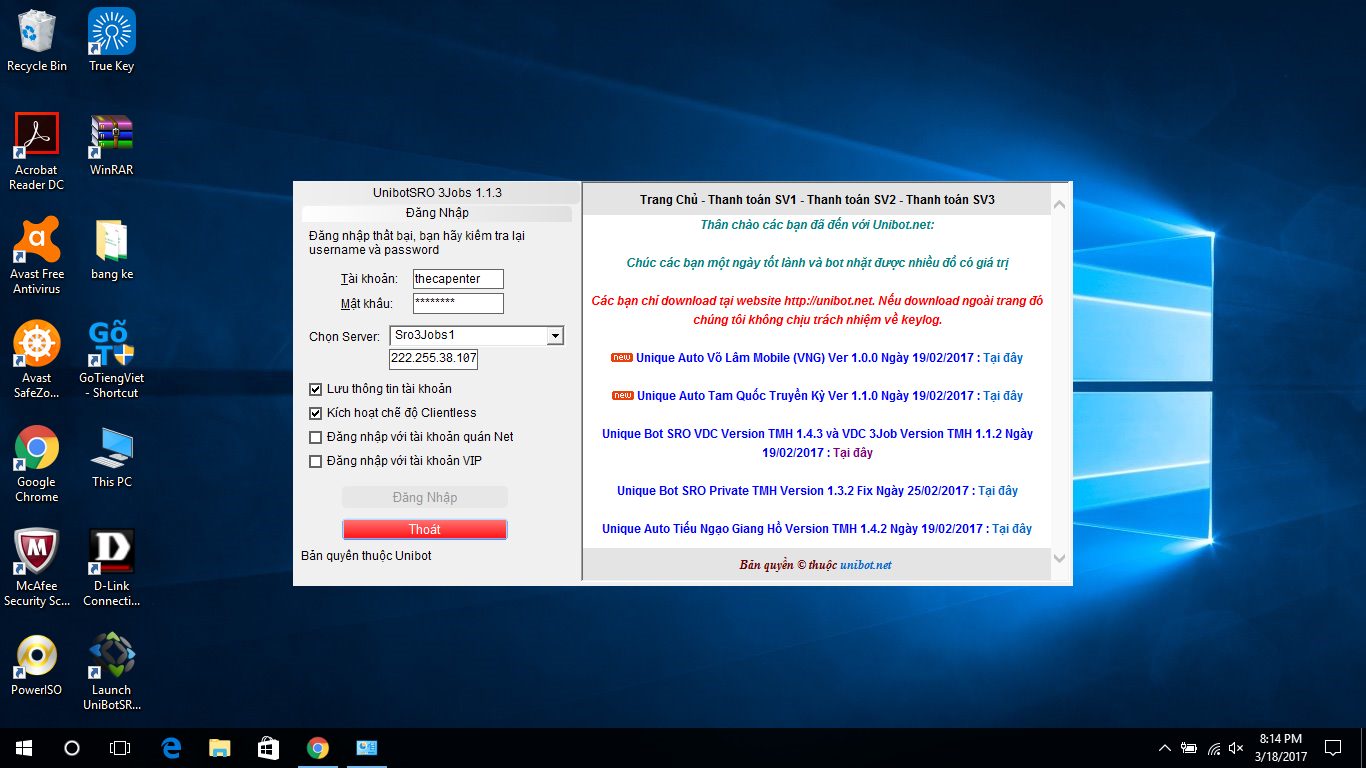Viewport: 1366px width, 768px height.
Task: Open the Launch UniBotSRO desktop shortcut
Action: click(111, 657)
